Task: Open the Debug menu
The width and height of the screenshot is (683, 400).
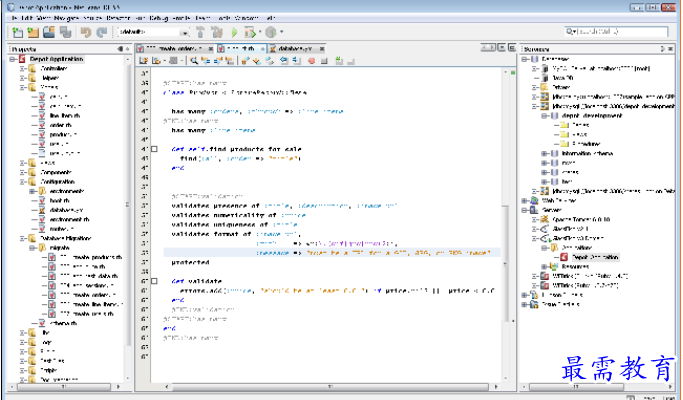Action: [157, 18]
